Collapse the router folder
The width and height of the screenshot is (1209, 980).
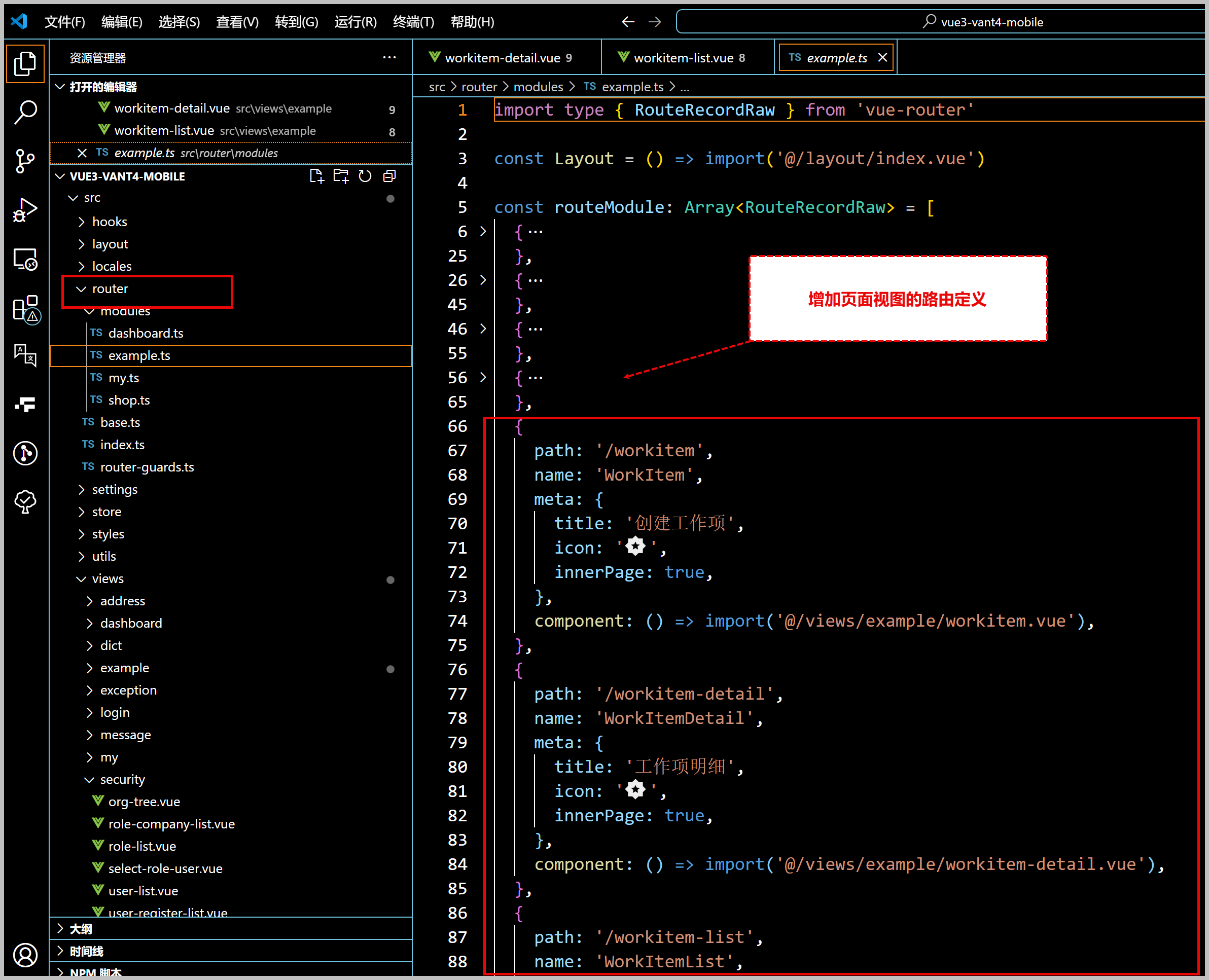110,288
